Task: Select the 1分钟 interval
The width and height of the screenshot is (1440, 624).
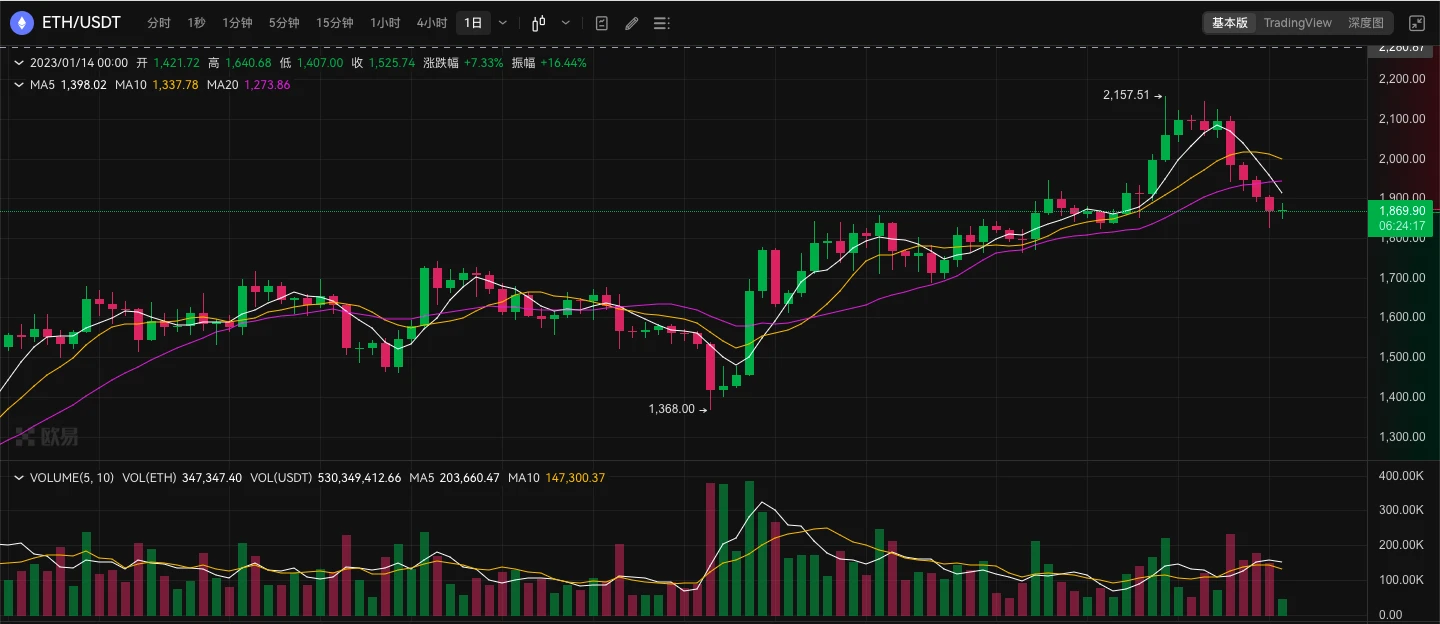Action: click(237, 23)
